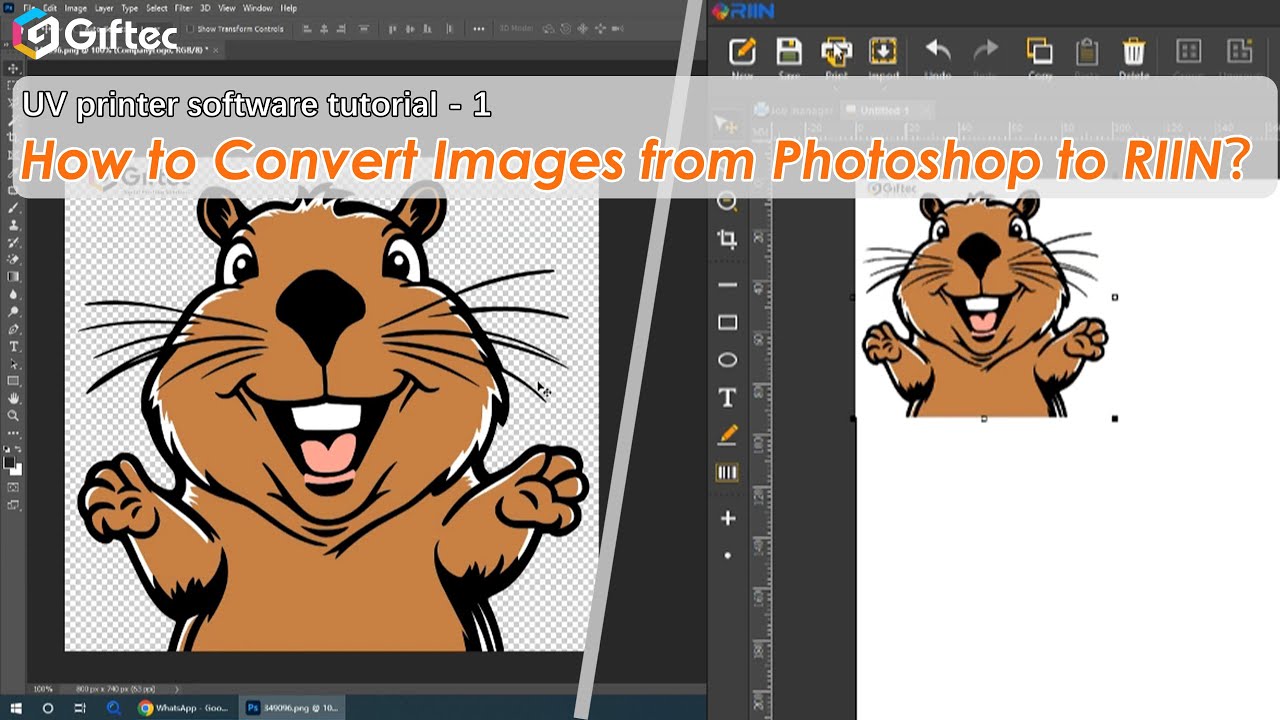The height and width of the screenshot is (720, 1280).
Task: Choose the Hand tool in Photoshop
Action: (14, 399)
